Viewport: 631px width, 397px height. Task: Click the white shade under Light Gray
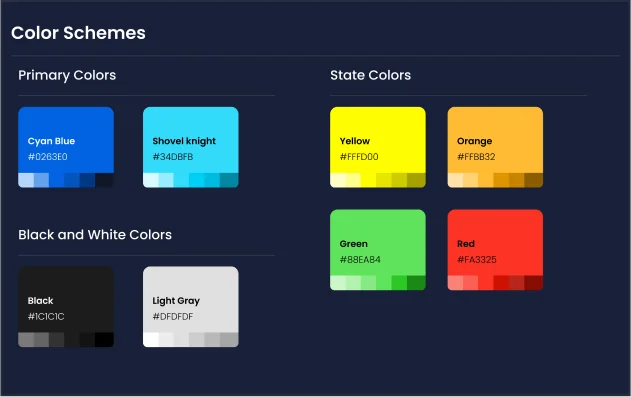[x=151, y=340]
